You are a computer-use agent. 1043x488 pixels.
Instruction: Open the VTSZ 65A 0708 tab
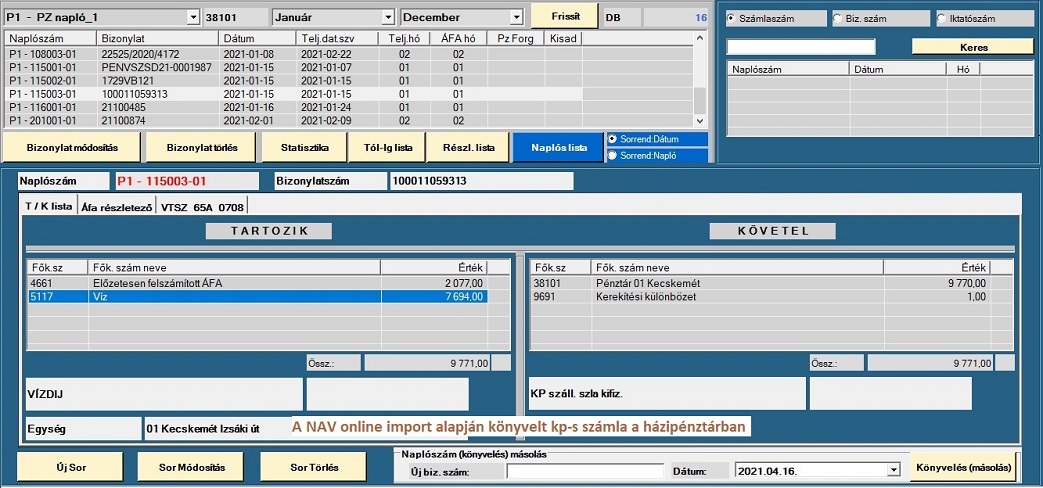click(201, 206)
